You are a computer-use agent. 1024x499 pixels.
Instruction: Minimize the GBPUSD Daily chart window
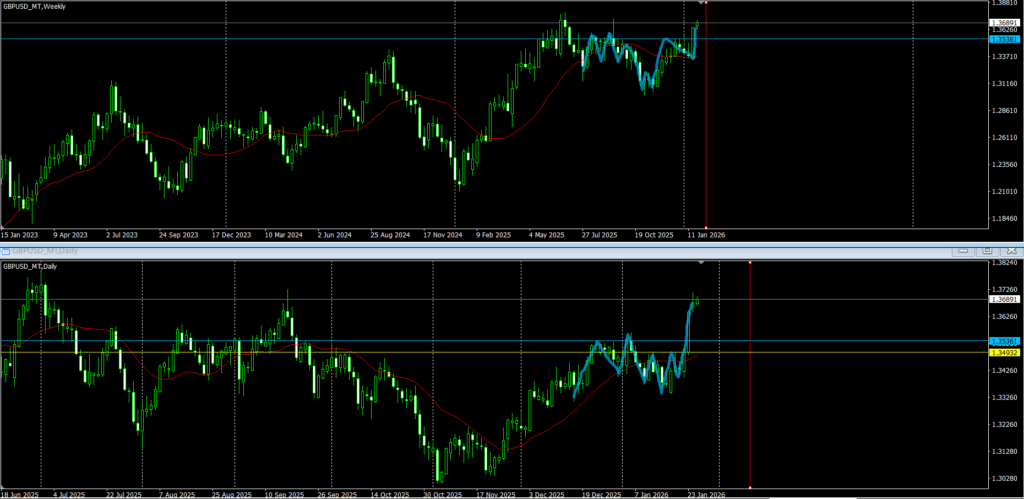point(963,249)
